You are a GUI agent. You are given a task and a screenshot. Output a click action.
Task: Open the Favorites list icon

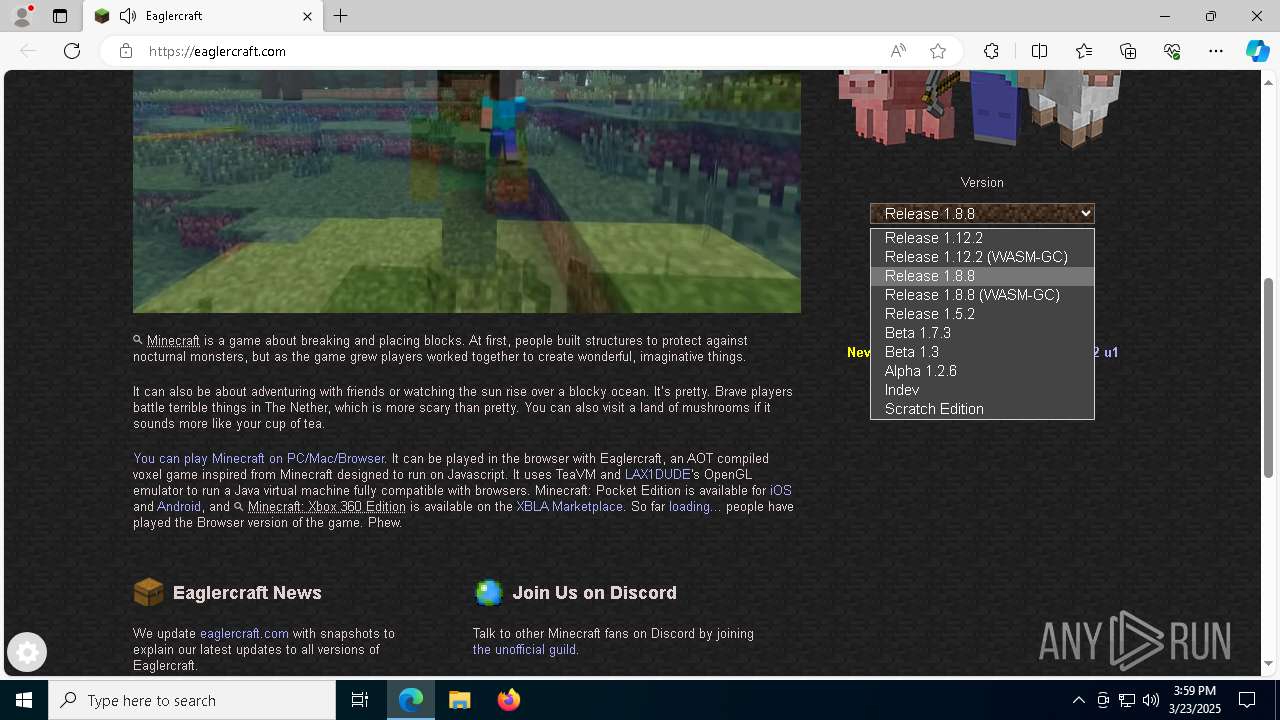pyautogui.click(x=1084, y=51)
